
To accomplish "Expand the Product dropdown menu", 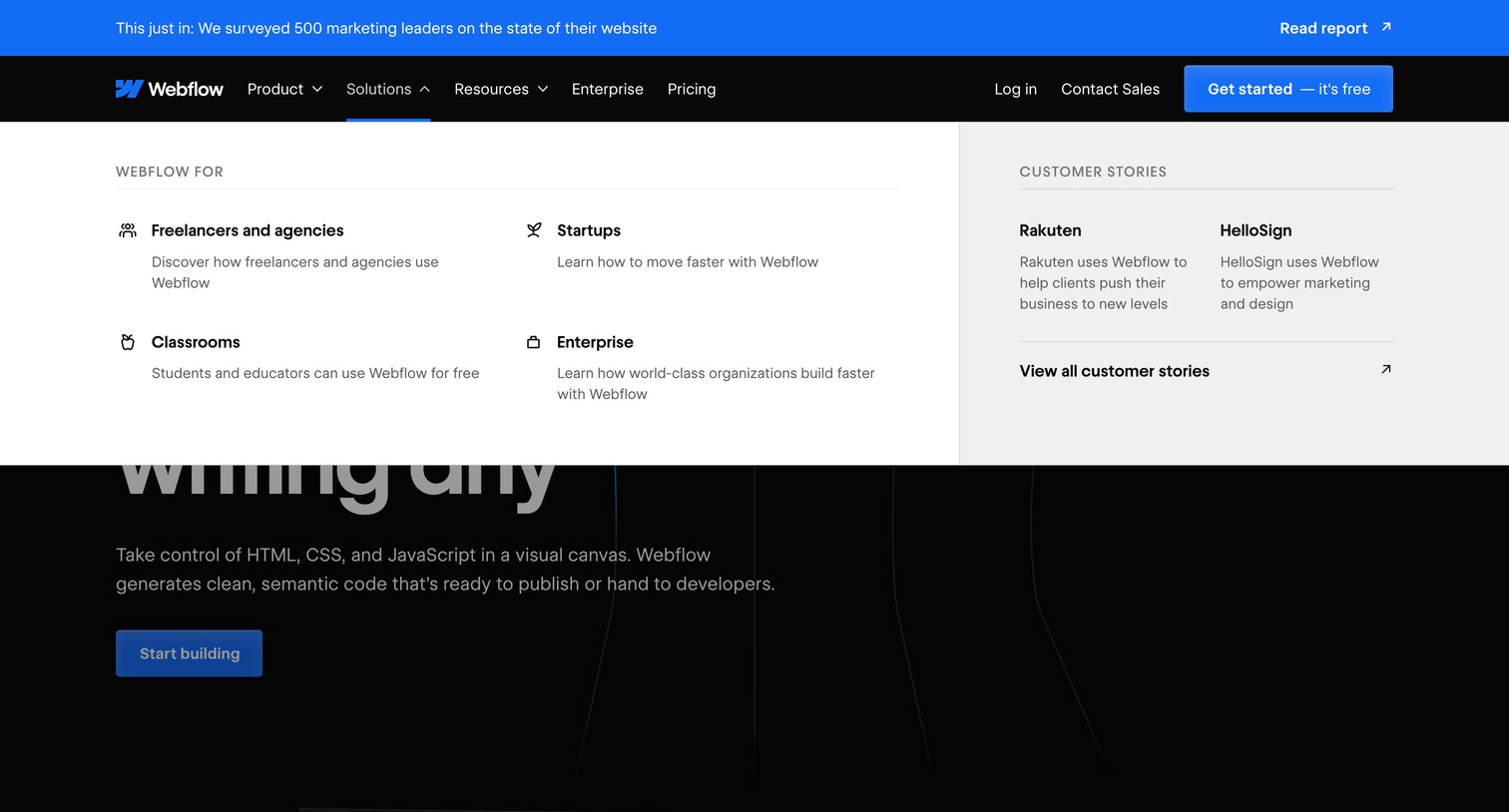I will click(284, 89).
